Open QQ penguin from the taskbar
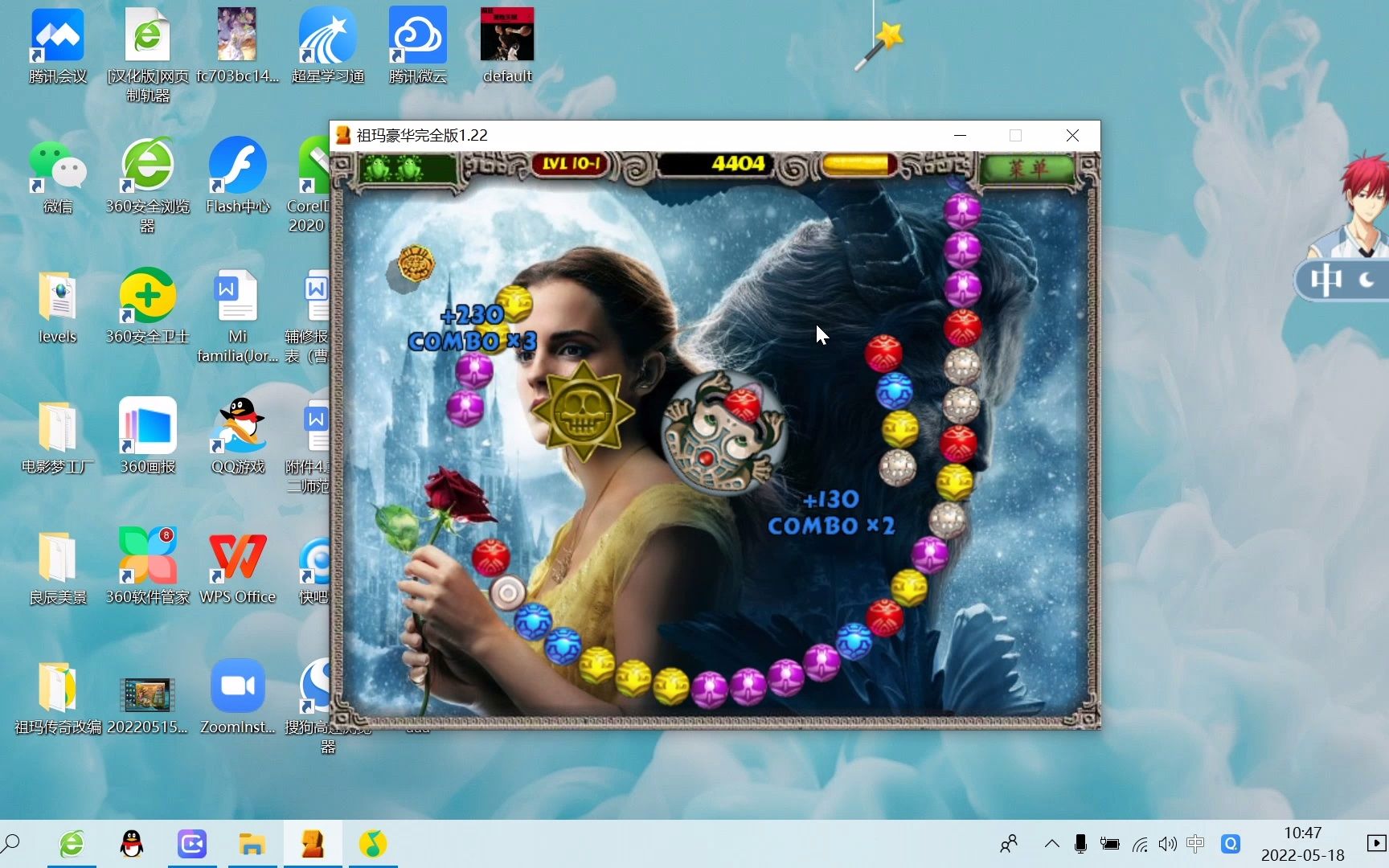1389x868 pixels. click(x=132, y=844)
